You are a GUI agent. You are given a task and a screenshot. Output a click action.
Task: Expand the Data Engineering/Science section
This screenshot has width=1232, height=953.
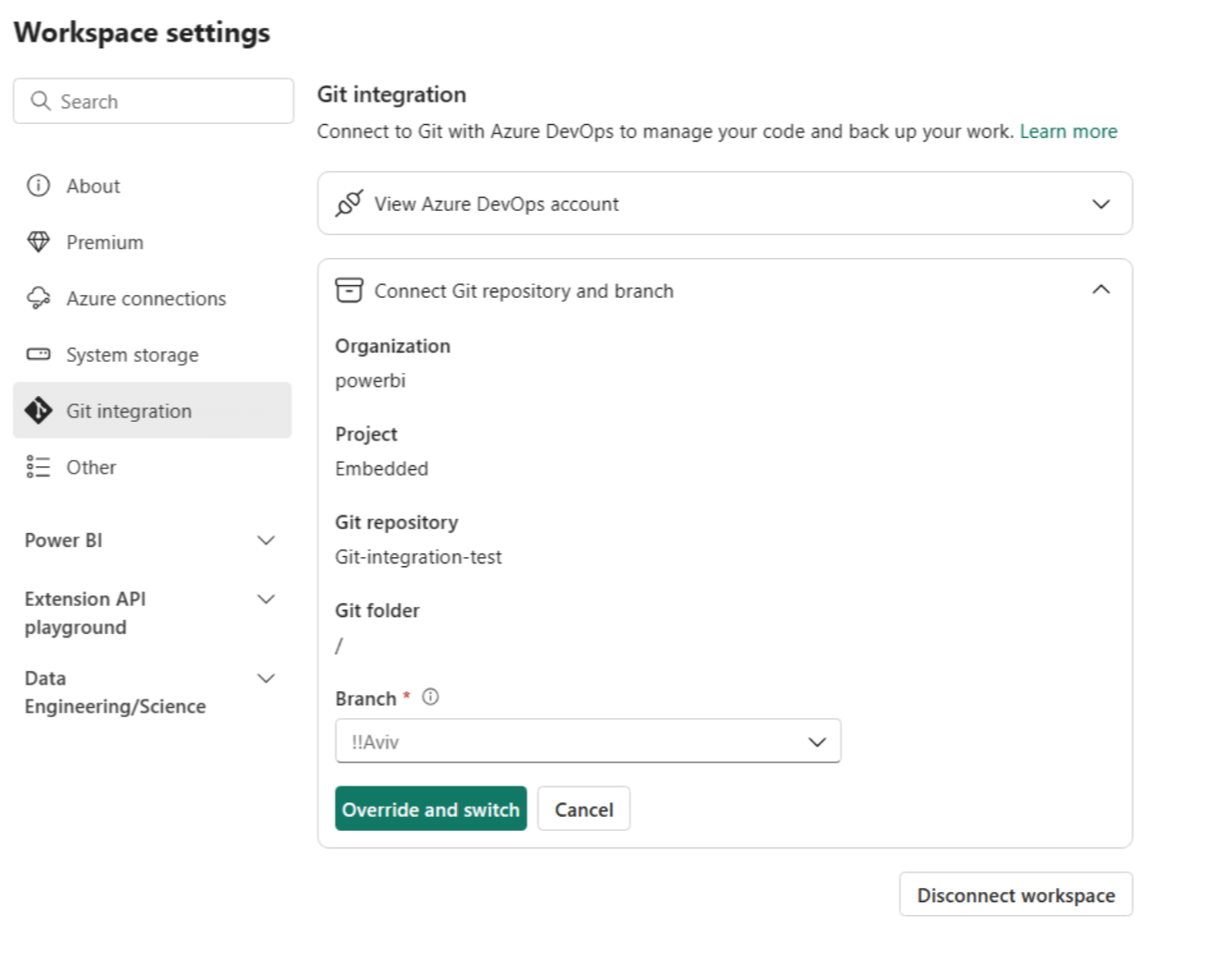pos(267,677)
